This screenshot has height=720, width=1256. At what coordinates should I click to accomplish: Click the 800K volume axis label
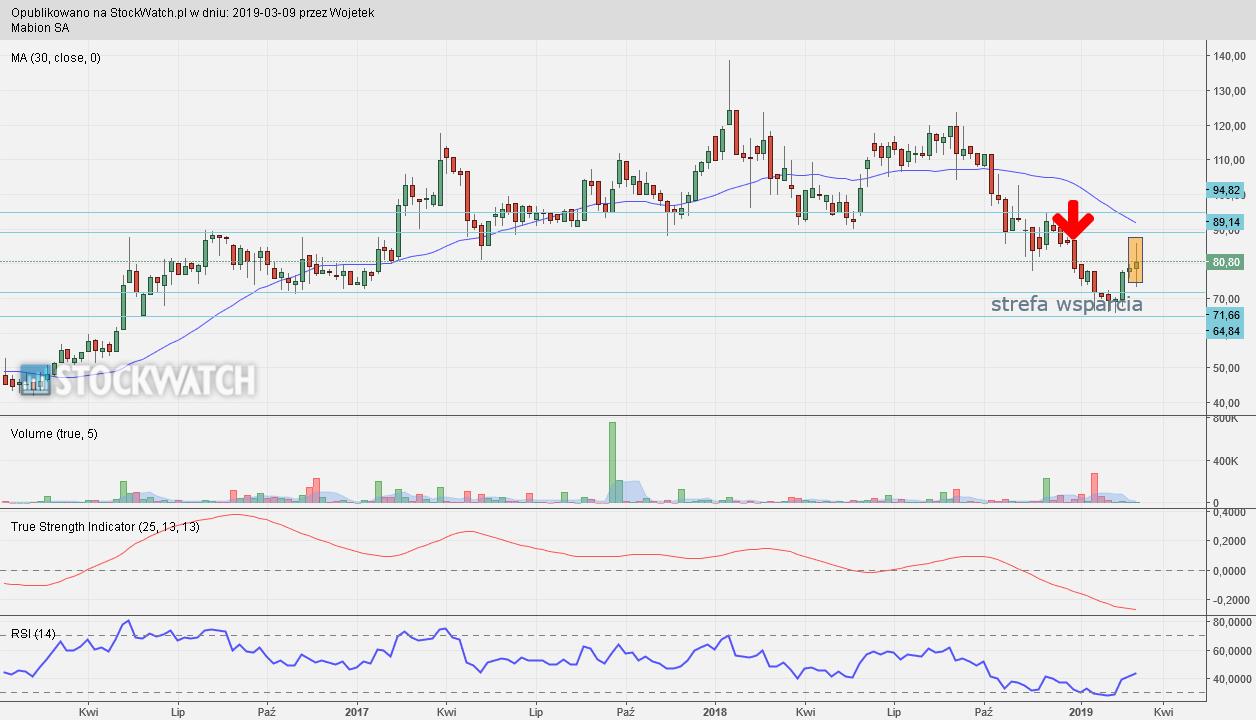(1227, 420)
